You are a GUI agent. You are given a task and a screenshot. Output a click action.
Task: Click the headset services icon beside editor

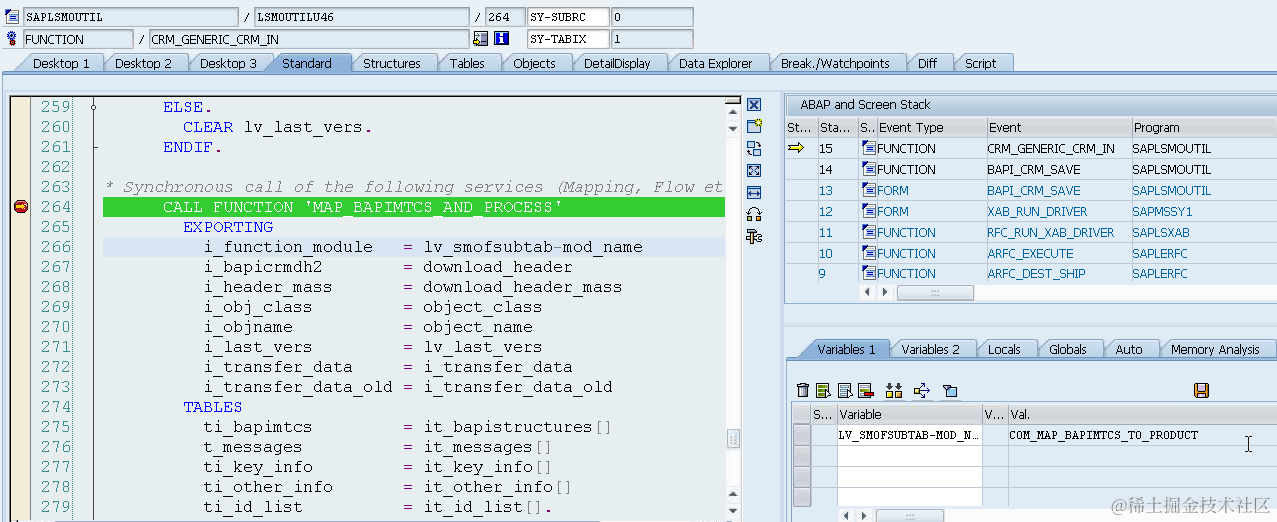click(754, 214)
